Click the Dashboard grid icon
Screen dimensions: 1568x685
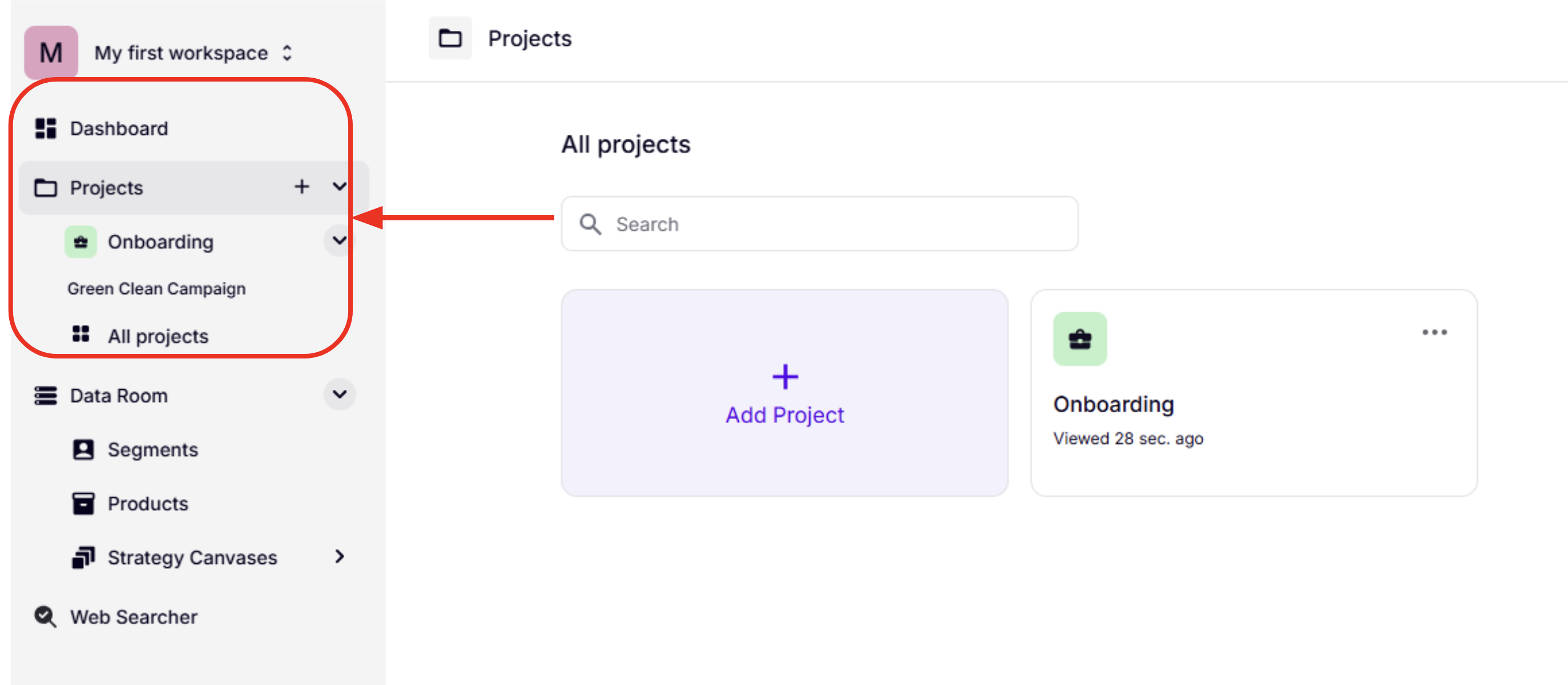point(46,128)
